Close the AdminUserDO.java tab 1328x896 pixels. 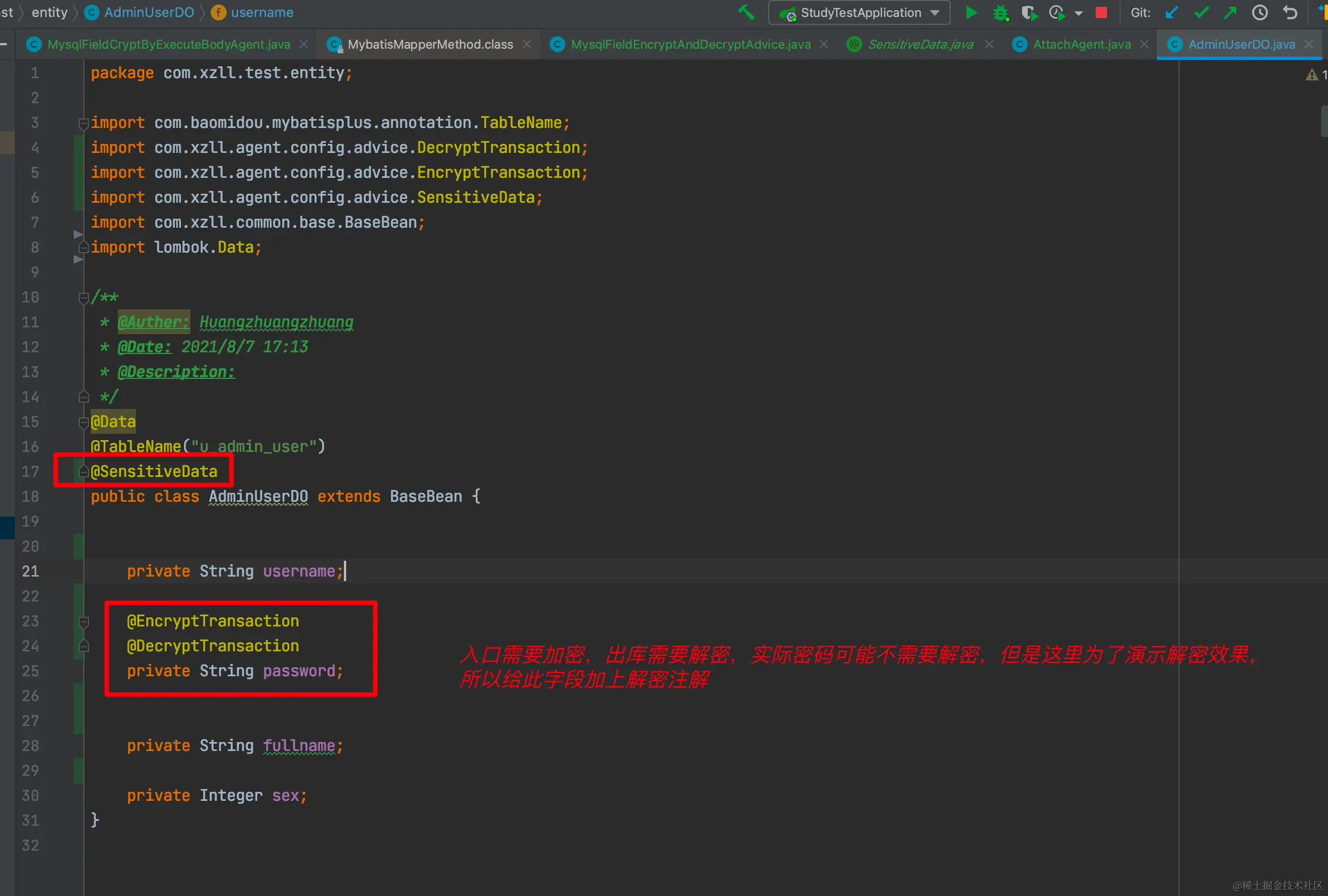coord(1309,45)
